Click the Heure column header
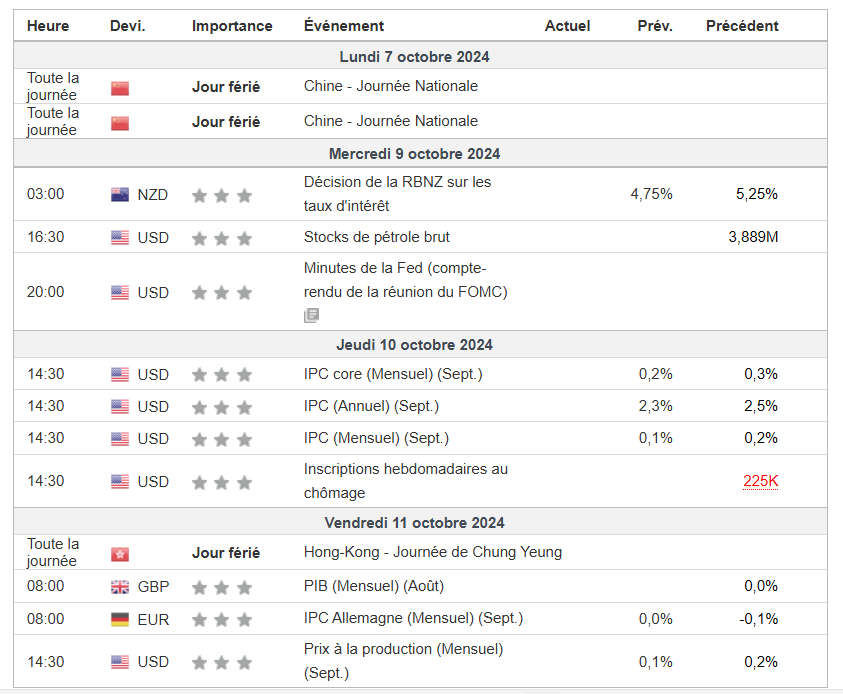This screenshot has height=694, width=843. (48, 26)
